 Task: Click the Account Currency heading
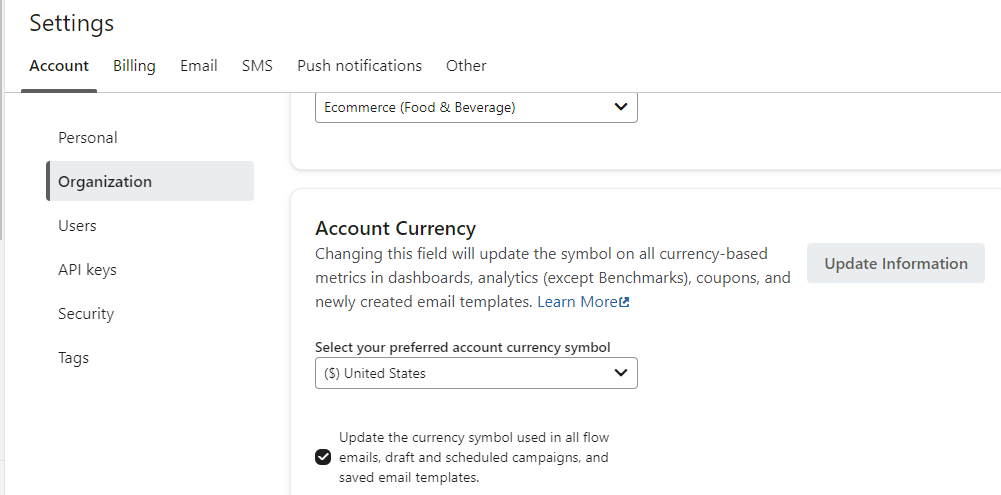[395, 228]
